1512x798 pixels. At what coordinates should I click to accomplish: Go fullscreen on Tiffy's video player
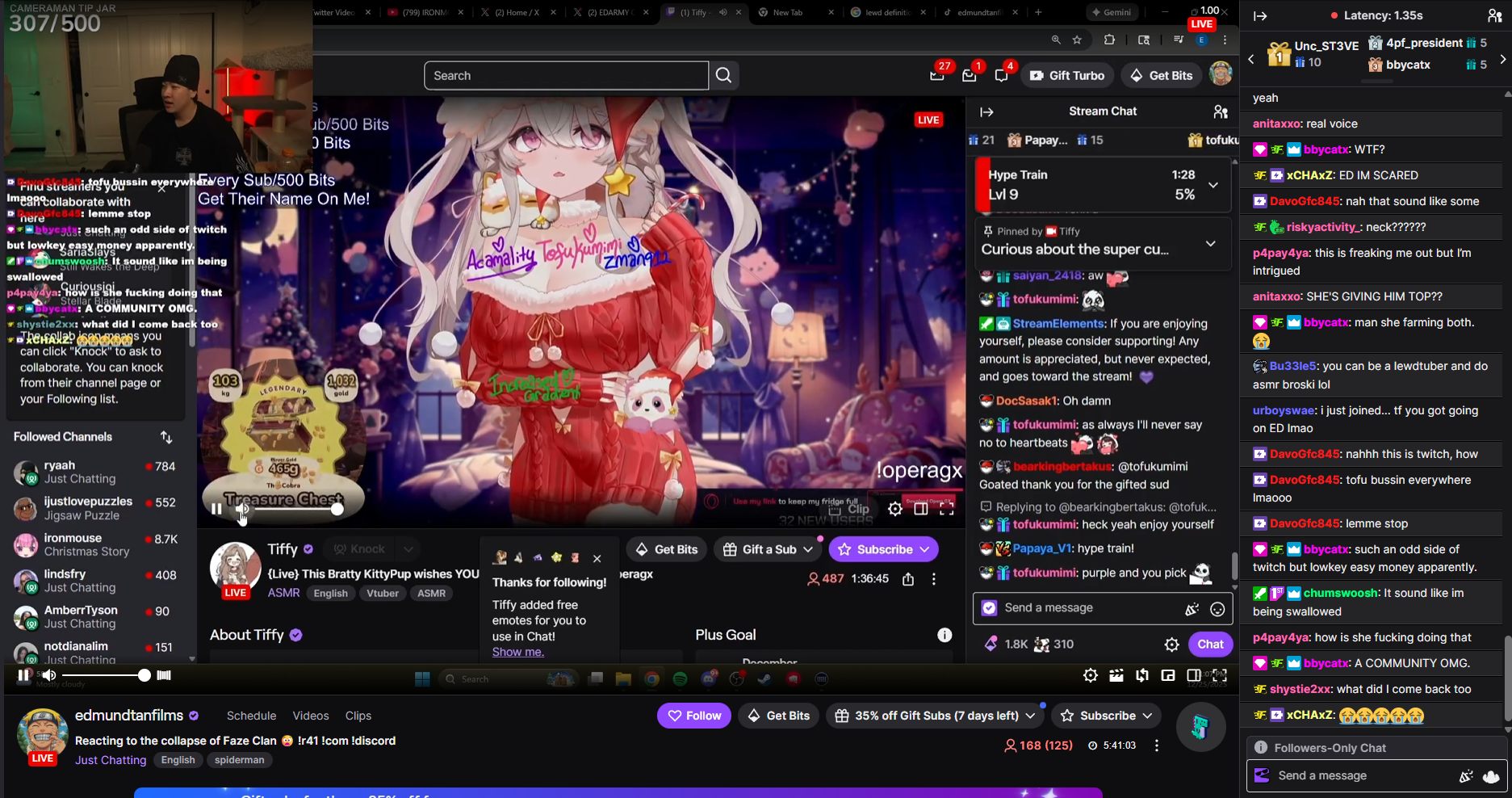(x=947, y=509)
